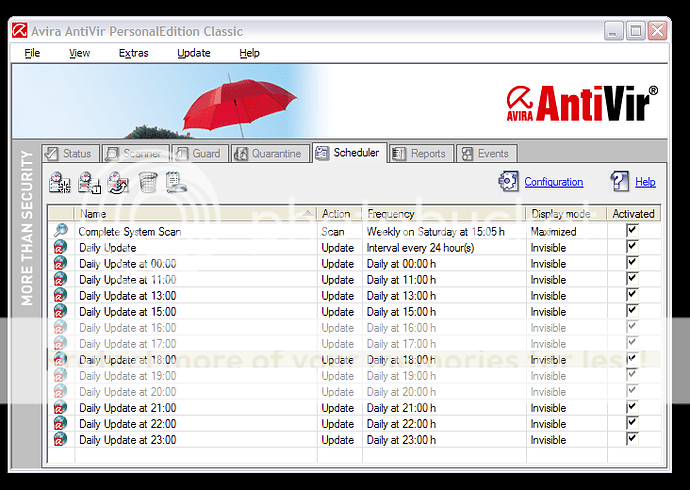690x490 pixels.
Task: Disable the Daily Update at 22:00 checkbox
Action: pos(631,423)
